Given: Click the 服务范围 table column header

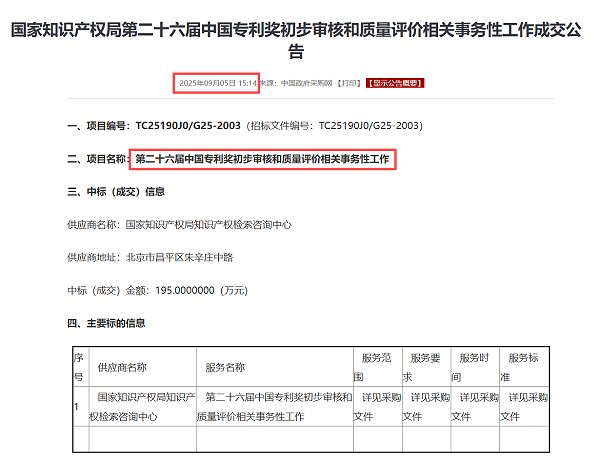Looking at the screenshot, I should coord(377,367).
